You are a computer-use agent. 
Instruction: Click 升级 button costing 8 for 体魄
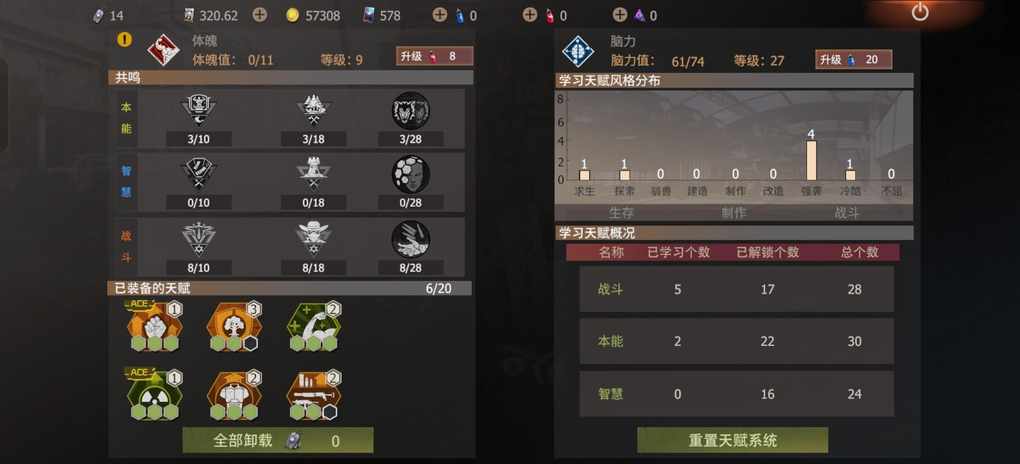pyautogui.click(x=435, y=57)
